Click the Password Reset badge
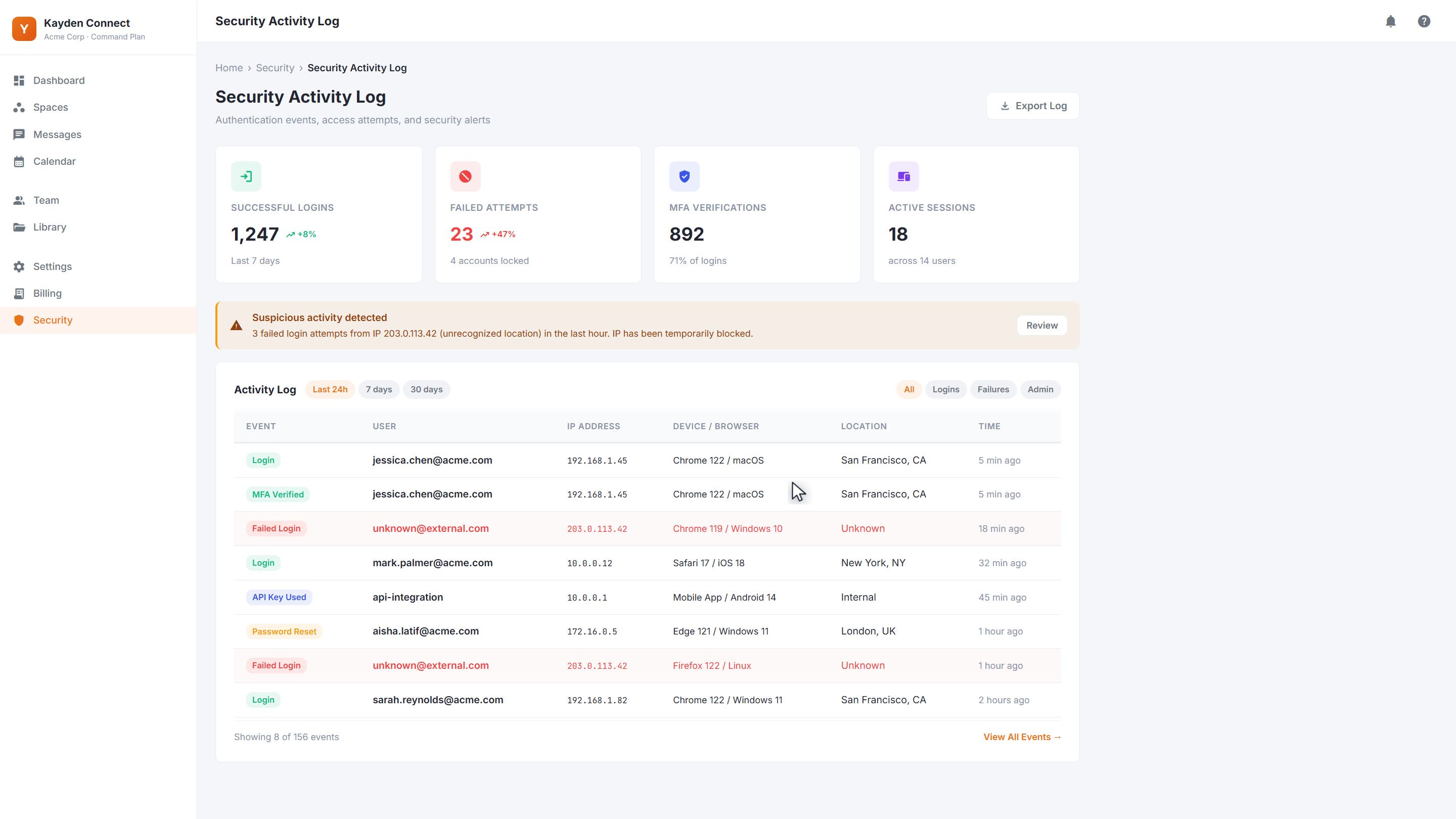This screenshot has height=819, width=1456. [284, 631]
